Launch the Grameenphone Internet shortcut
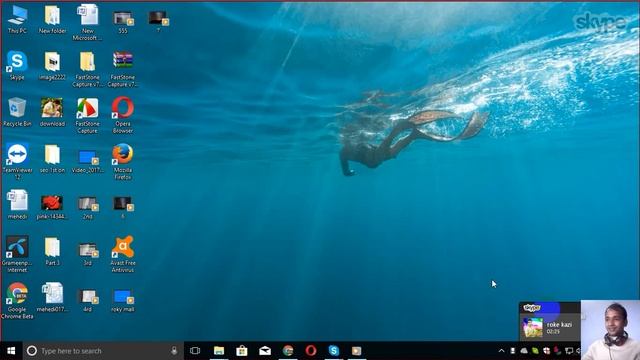Viewport: 640px width, 360px height. coord(17,254)
